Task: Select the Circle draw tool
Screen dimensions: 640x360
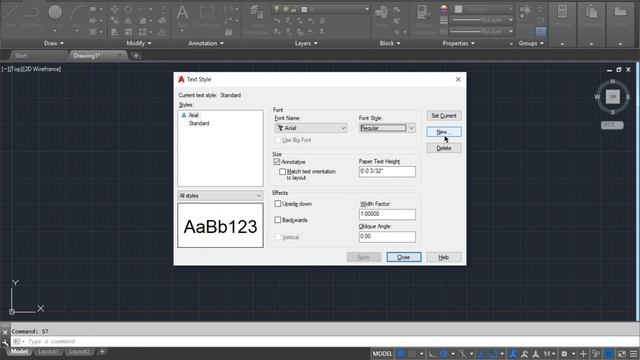Action: (55, 16)
